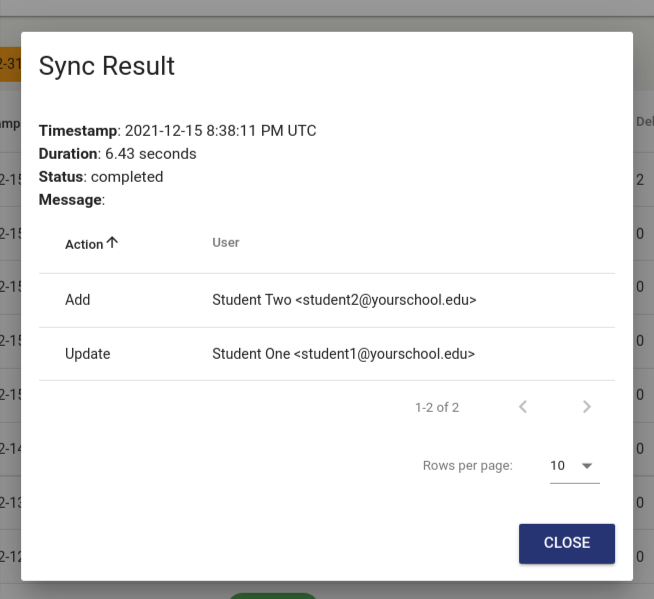Click Student One <student1@yourschool.edu> entry
Viewport: 654px width, 599px height.
[343, 354]
